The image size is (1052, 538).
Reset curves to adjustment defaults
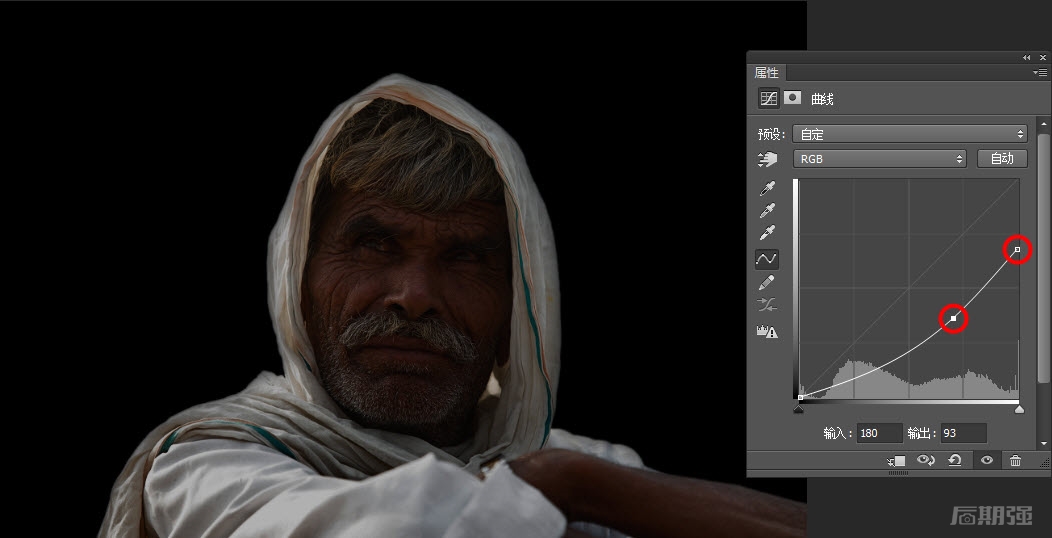955,460
